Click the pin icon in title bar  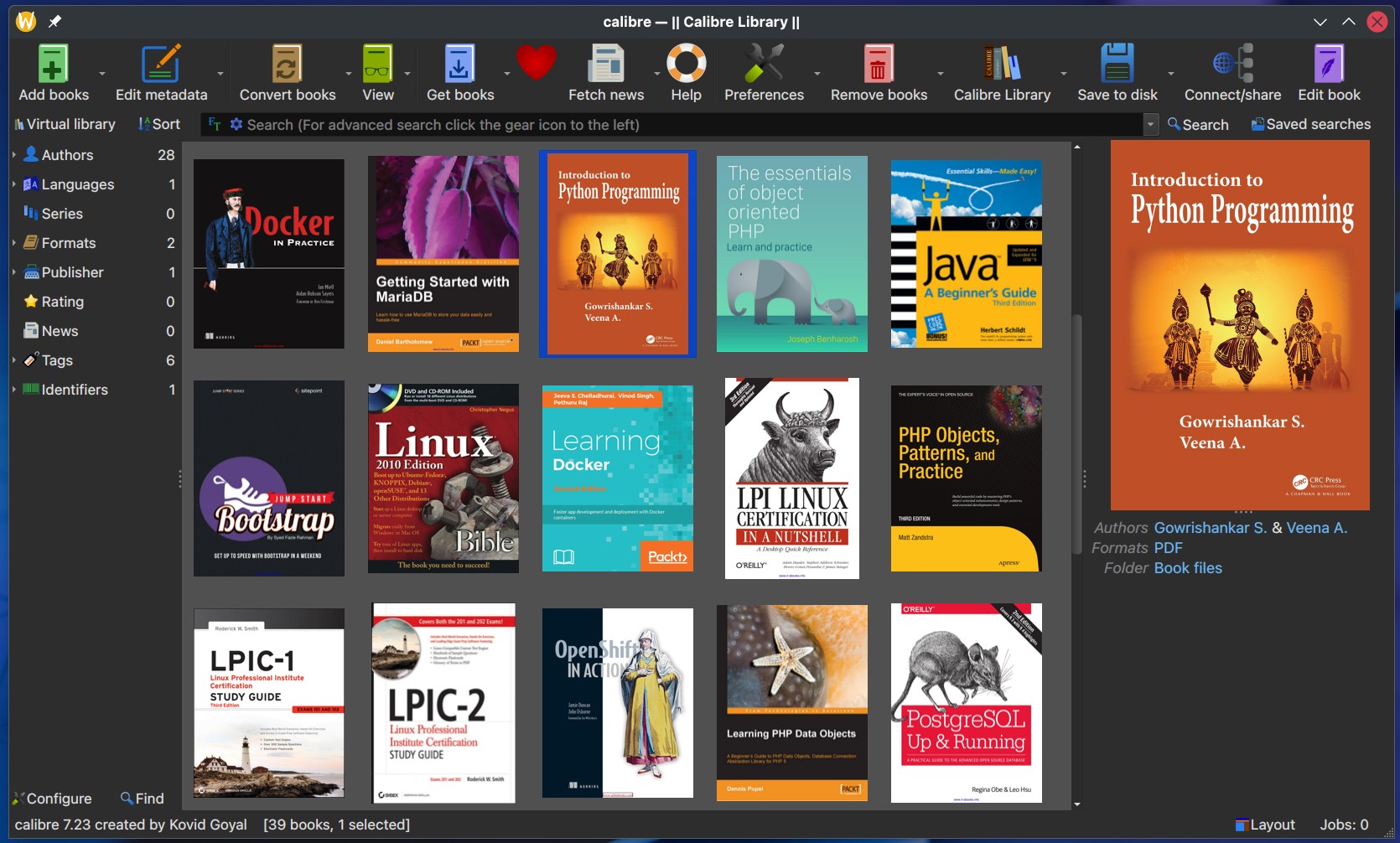(x=54, y=22)
